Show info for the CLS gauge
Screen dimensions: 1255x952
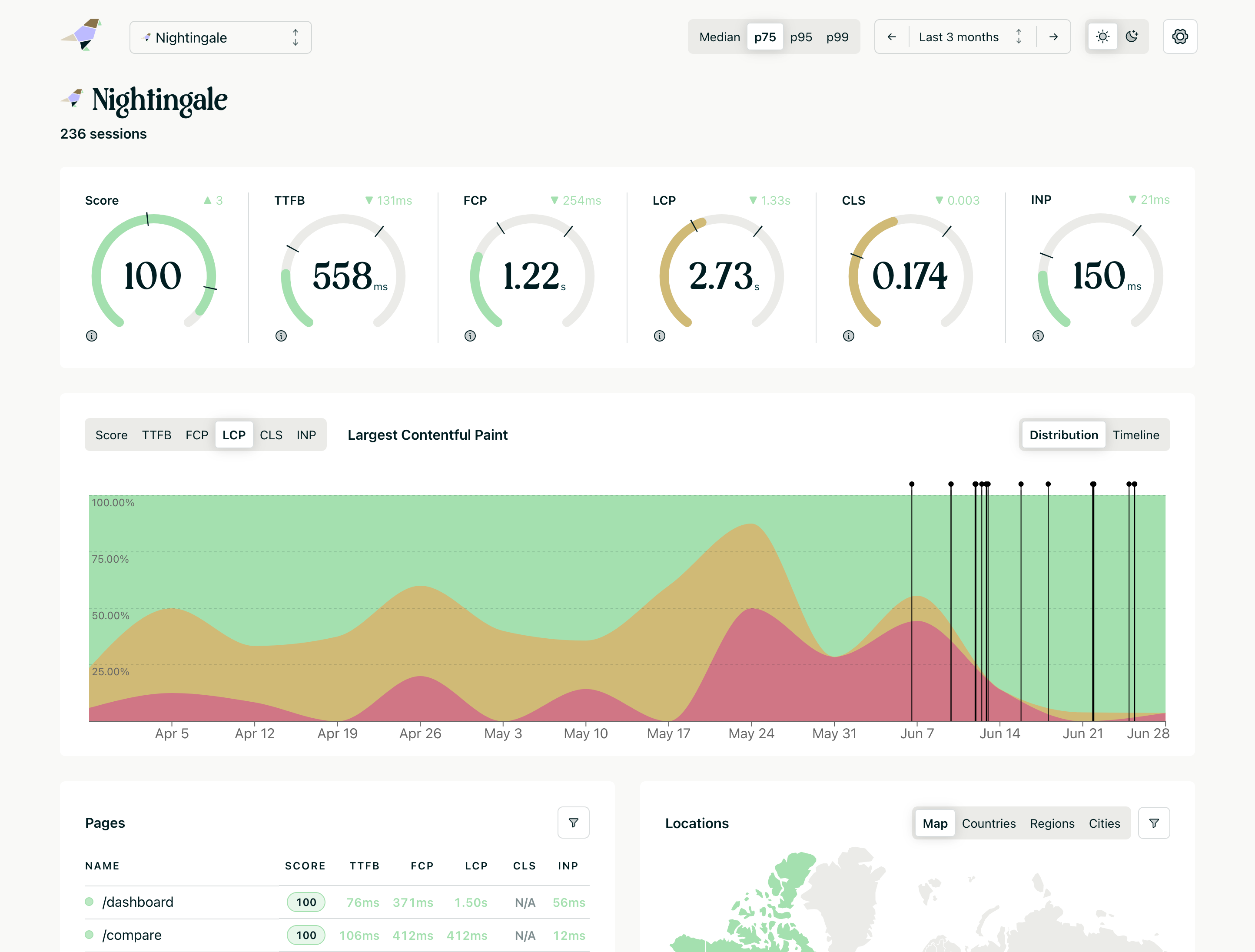pyautogui.click(x=849, y=336)
